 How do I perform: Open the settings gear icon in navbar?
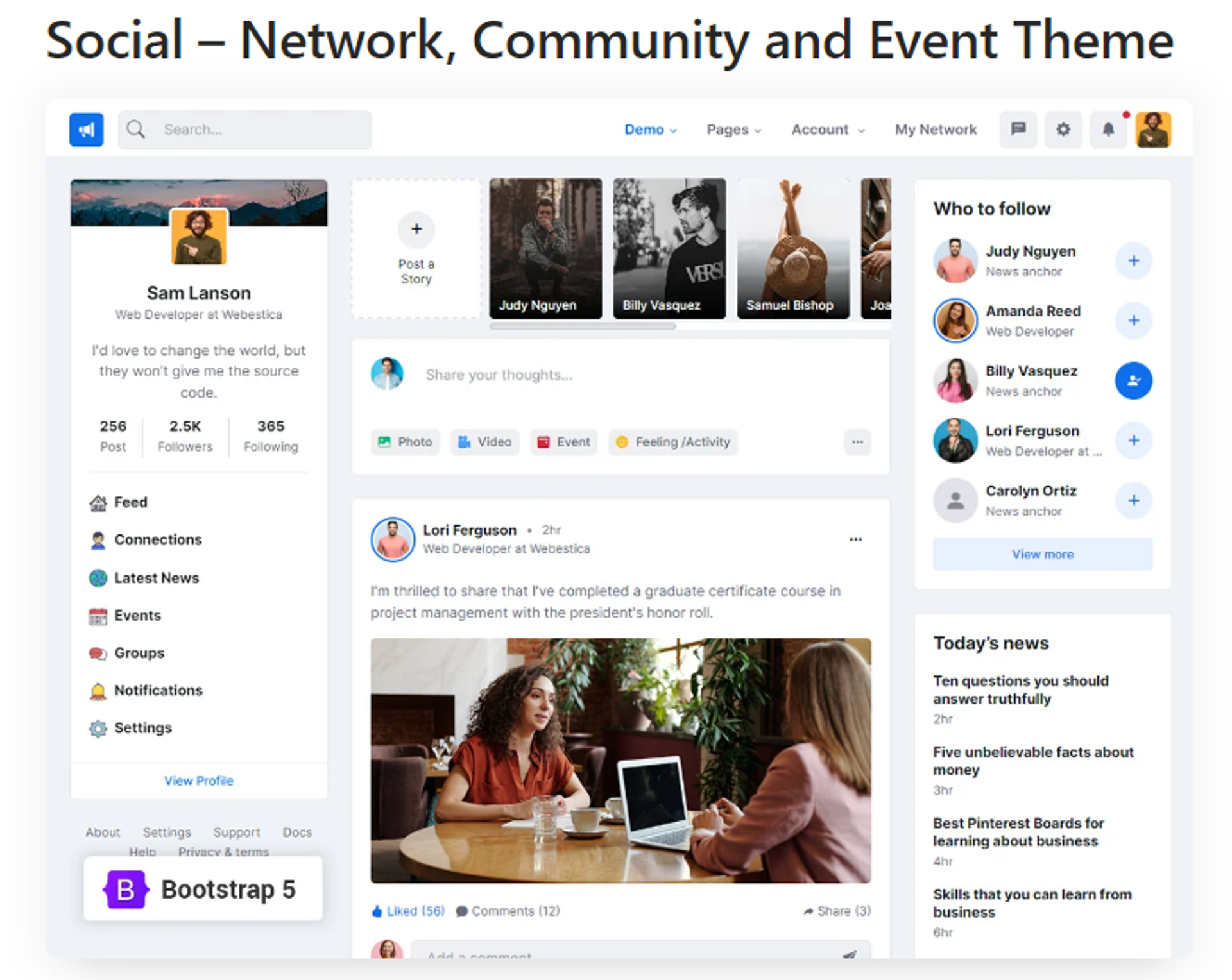pyautogui.click(x=1063, y=130)
